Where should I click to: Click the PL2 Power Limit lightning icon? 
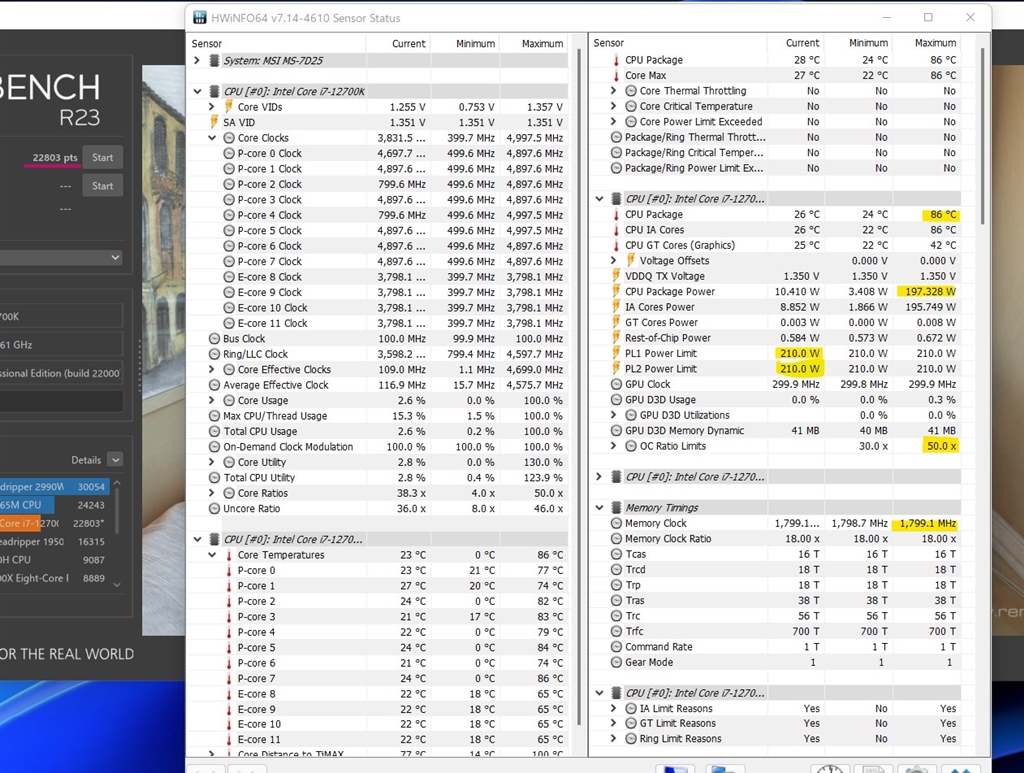tap(616, 369)
